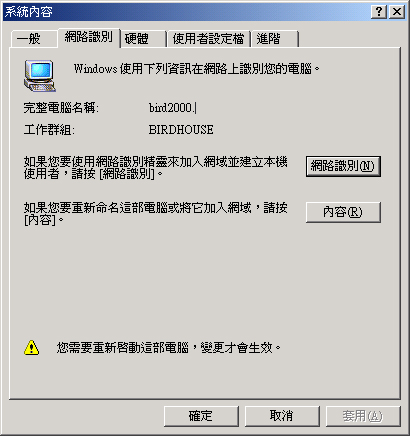Click the question mark help button
410x436 pixels.
(x=379, y=12)
